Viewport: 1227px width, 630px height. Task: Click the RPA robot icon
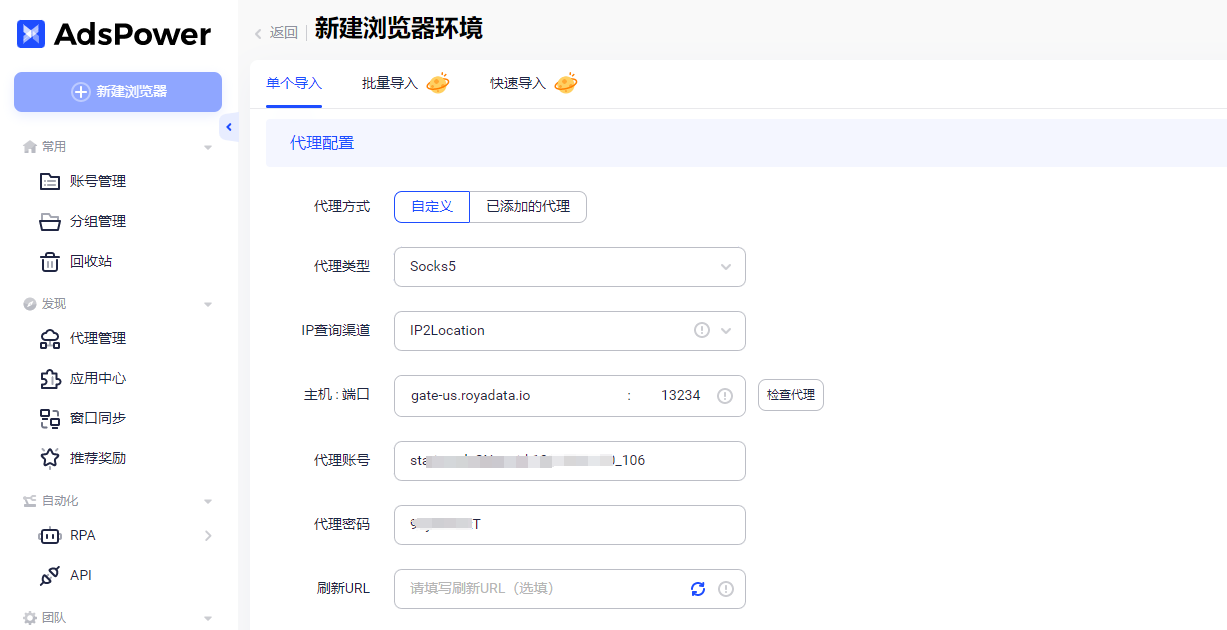pos(50,535)
